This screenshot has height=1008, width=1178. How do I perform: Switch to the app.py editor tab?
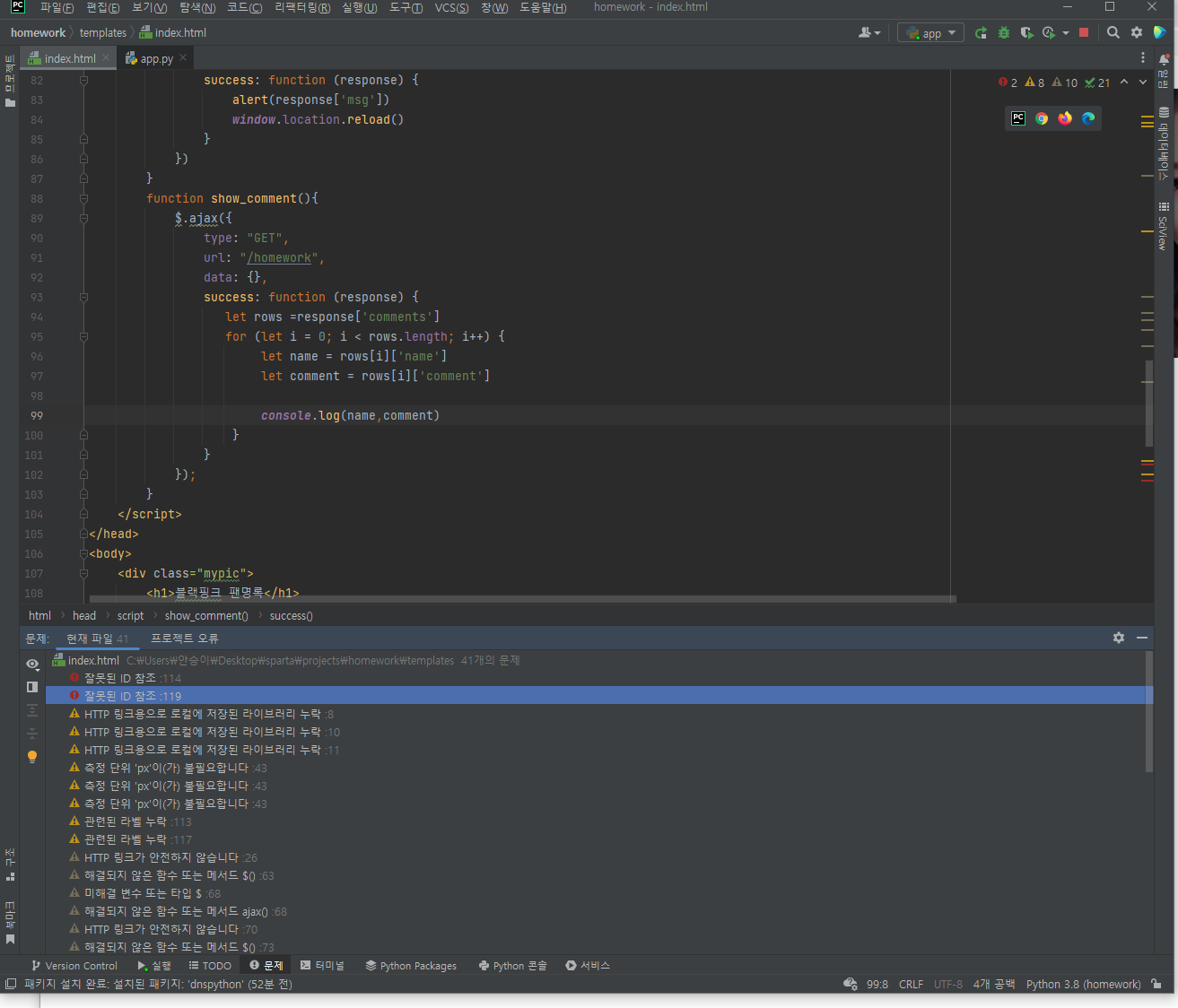click(156, 58)
